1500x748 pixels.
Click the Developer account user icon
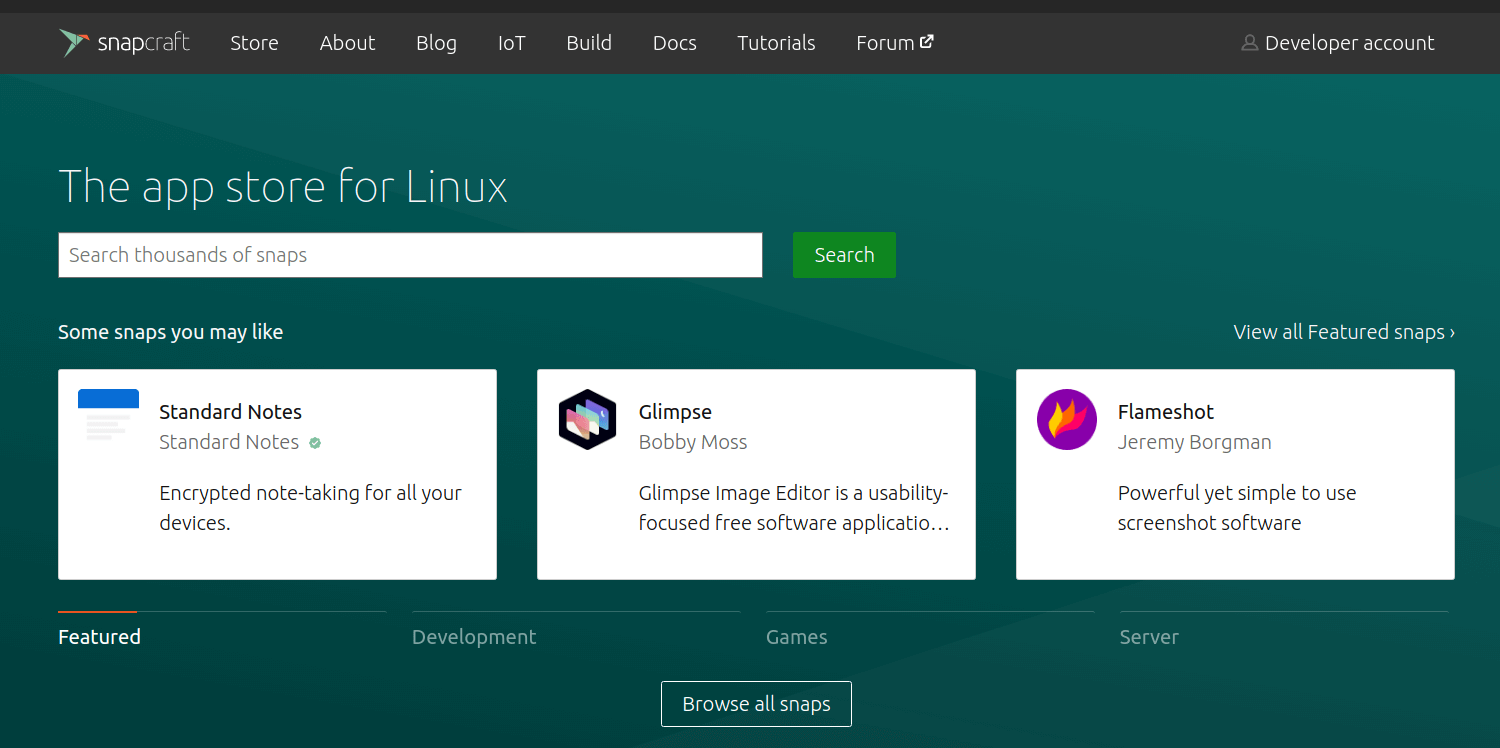tap(1249, 43)
